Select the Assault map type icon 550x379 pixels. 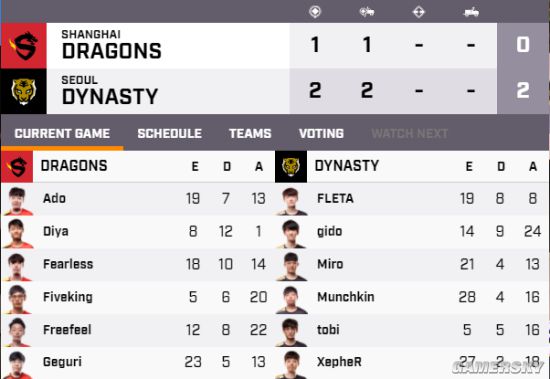tap(419, 12)
